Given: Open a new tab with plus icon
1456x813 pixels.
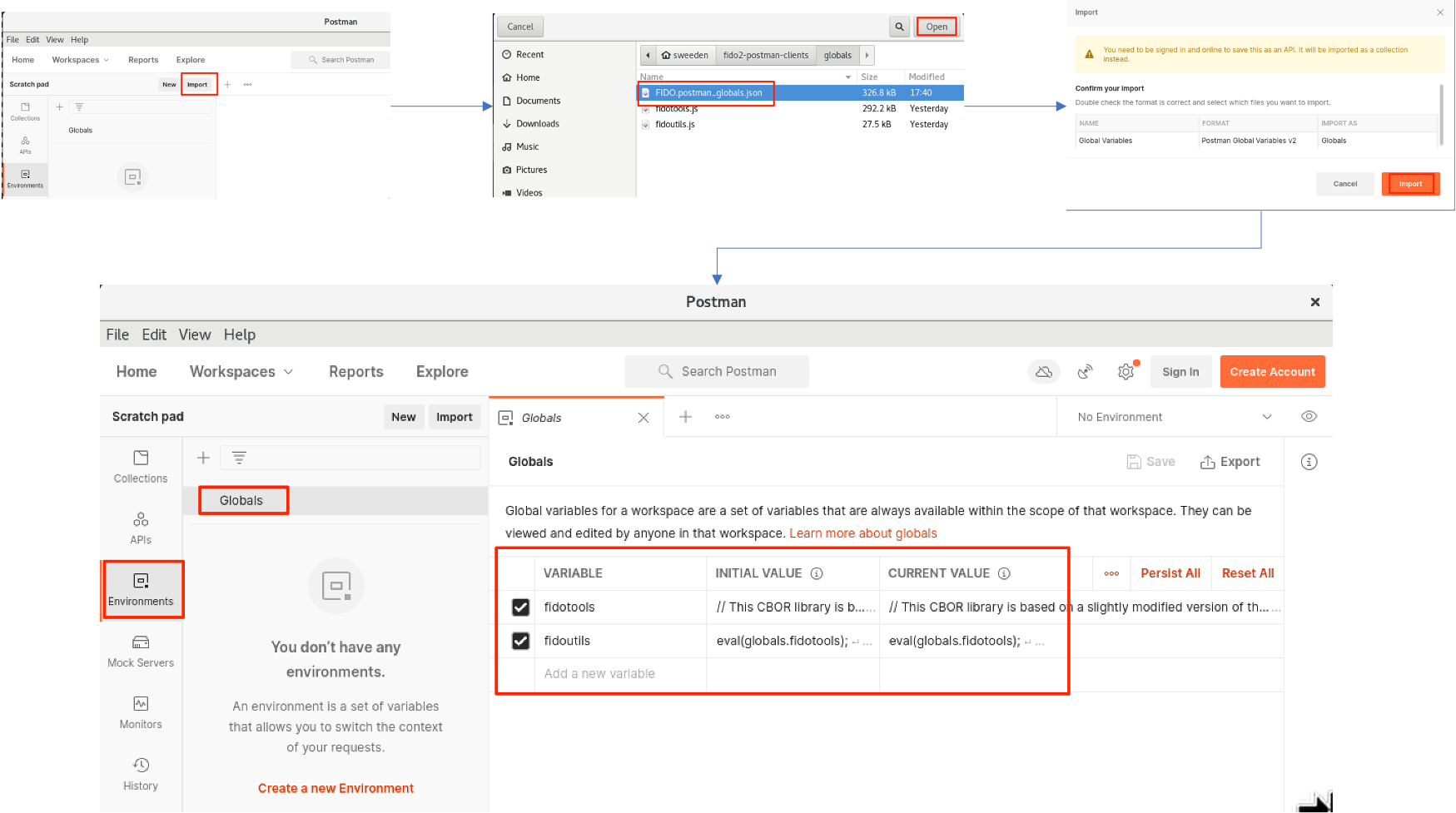Looking at the screenshot, I should click(685, 416).
